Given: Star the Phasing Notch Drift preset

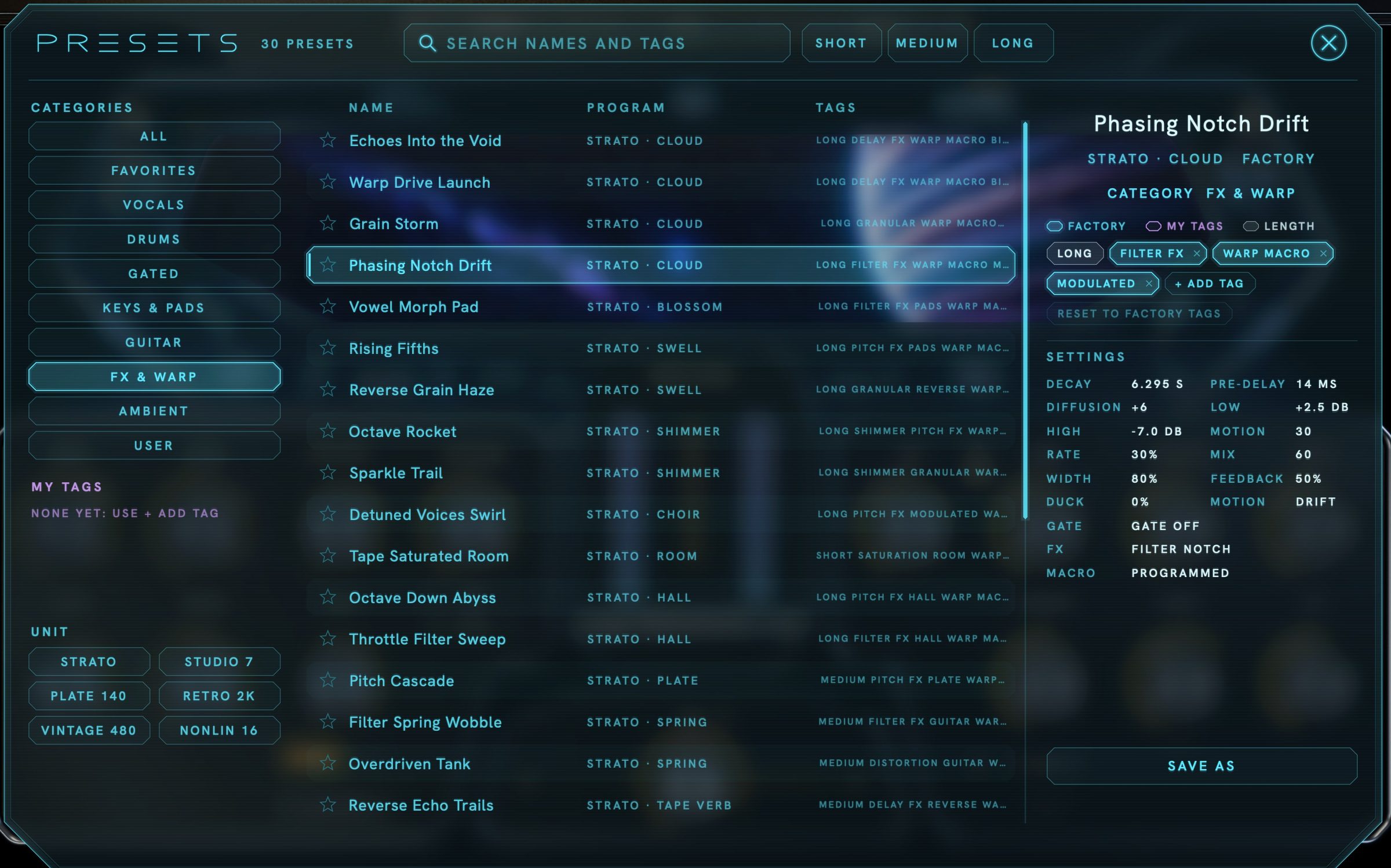Looking at the screenshot, I should tap(328, 264).
